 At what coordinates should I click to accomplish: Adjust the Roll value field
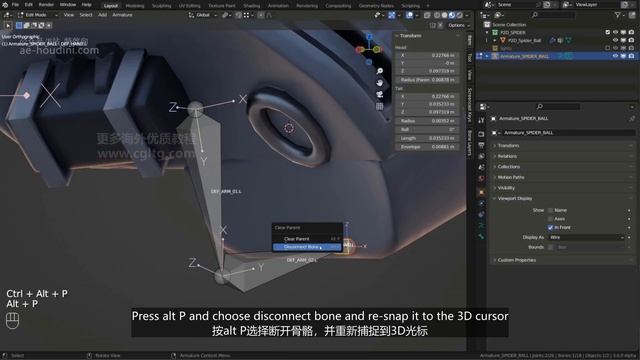pyautogui.click(x=426, y=129)
